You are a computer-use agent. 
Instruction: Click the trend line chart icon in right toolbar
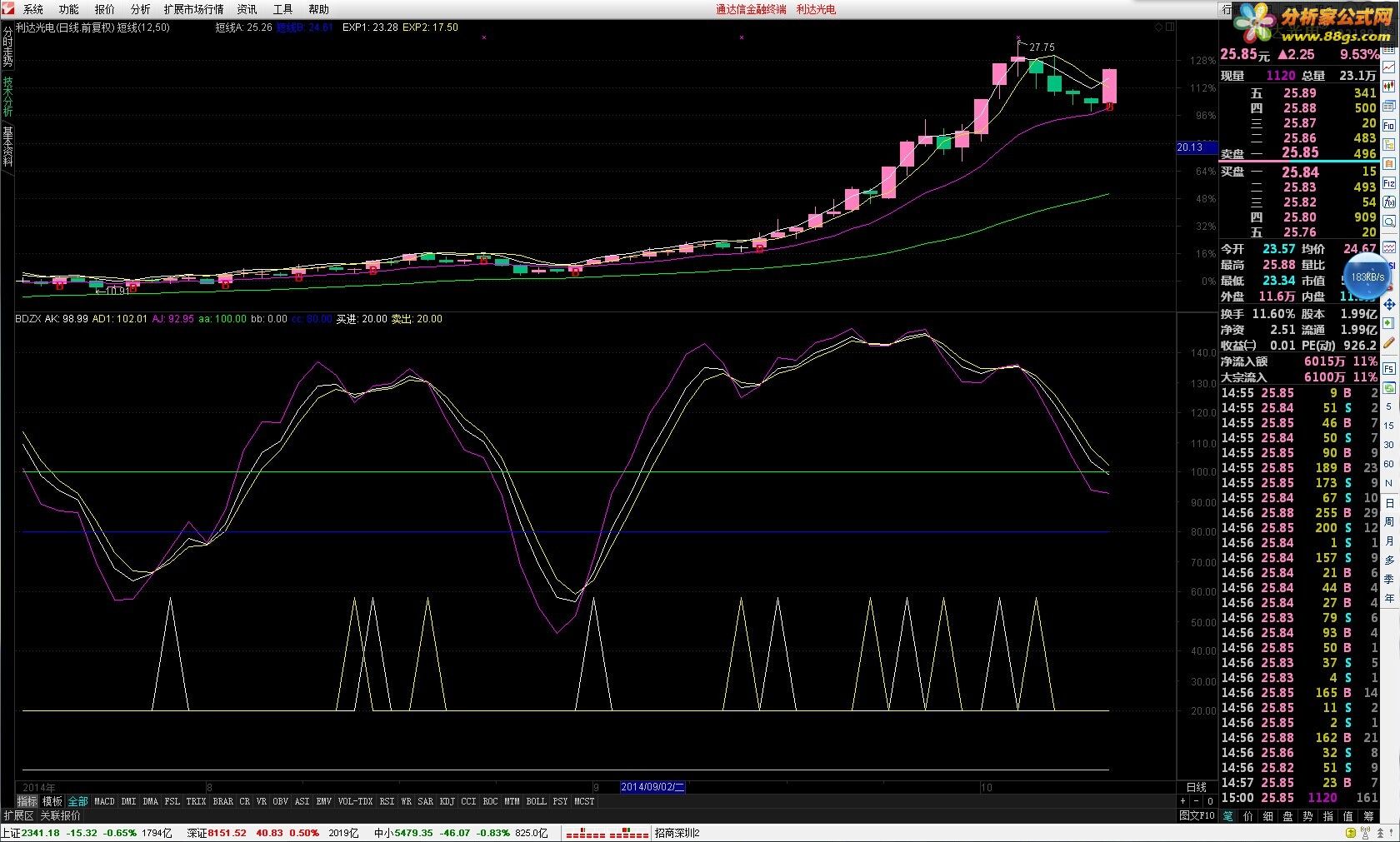[x=1389, y=66]
